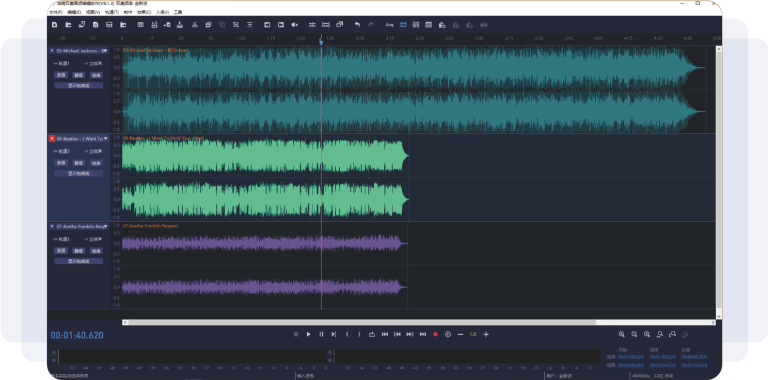Viewport: 768px width, 380px height.
Task: Toggle the loop playback icon
Action: pos(372,334)
